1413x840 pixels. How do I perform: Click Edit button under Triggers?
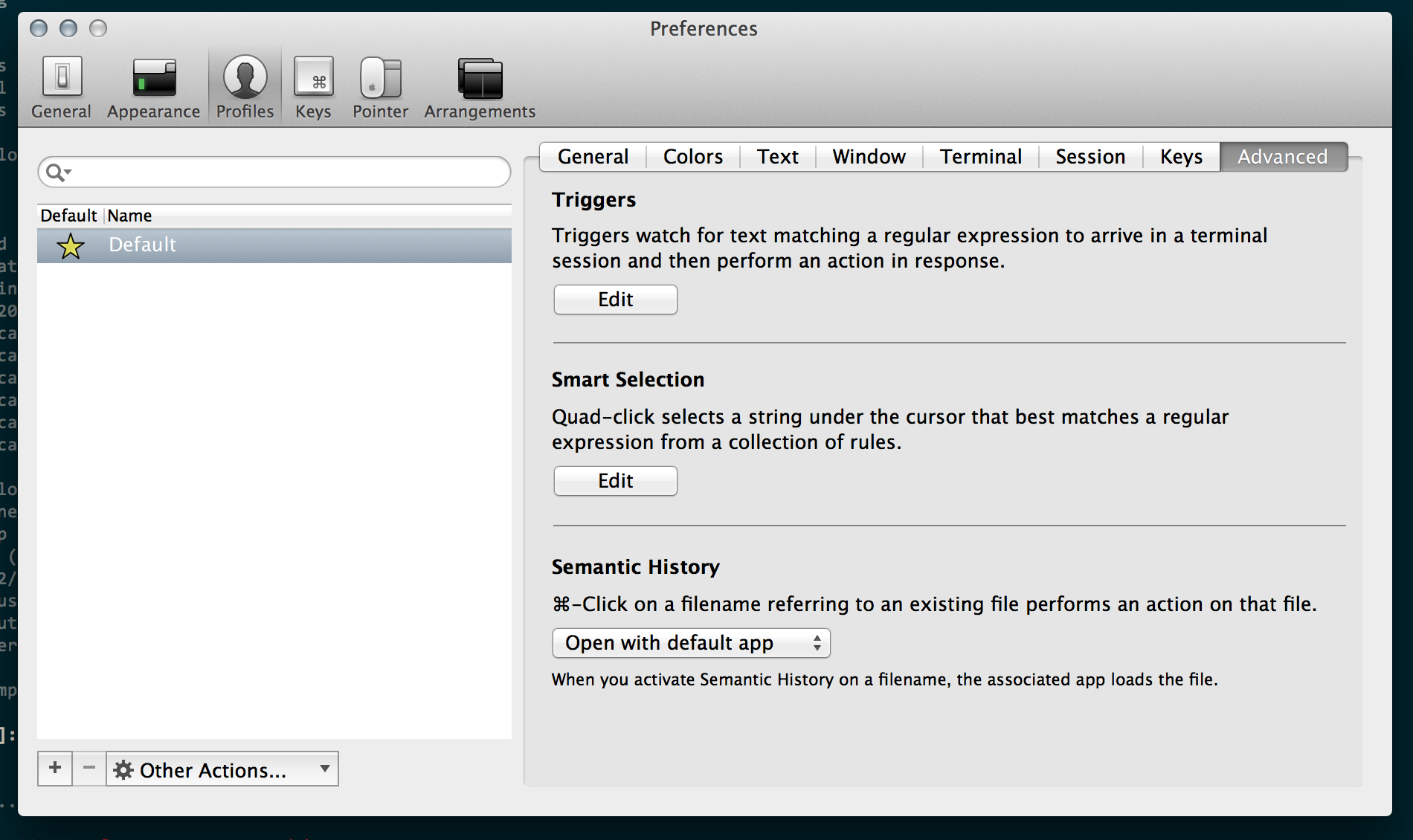pyautogui.click(x=615, y=300)
